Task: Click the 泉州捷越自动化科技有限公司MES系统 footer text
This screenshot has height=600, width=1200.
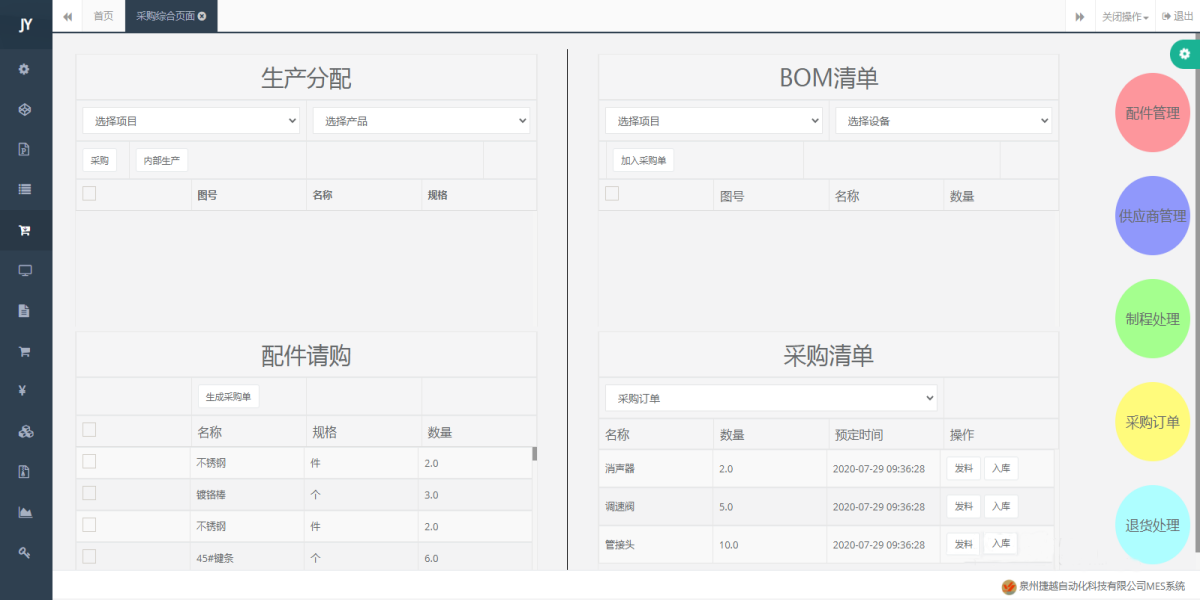Action: tap(1102, 586)
